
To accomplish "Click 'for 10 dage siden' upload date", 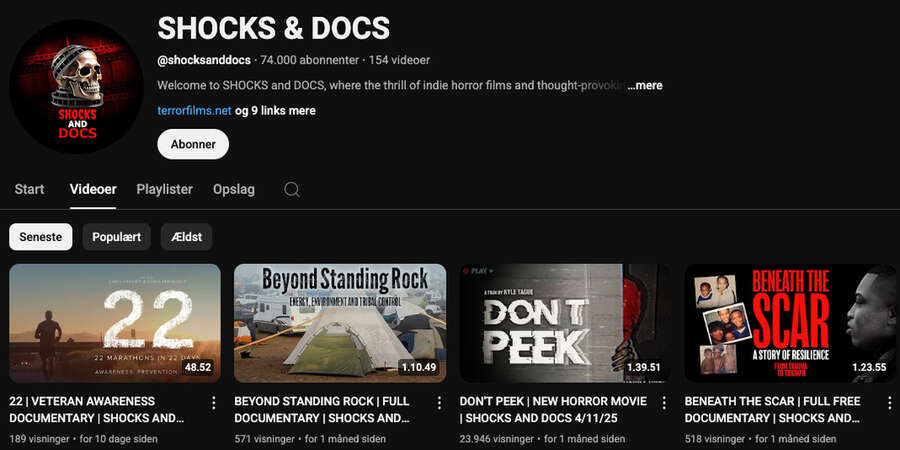I will (118, 439).
